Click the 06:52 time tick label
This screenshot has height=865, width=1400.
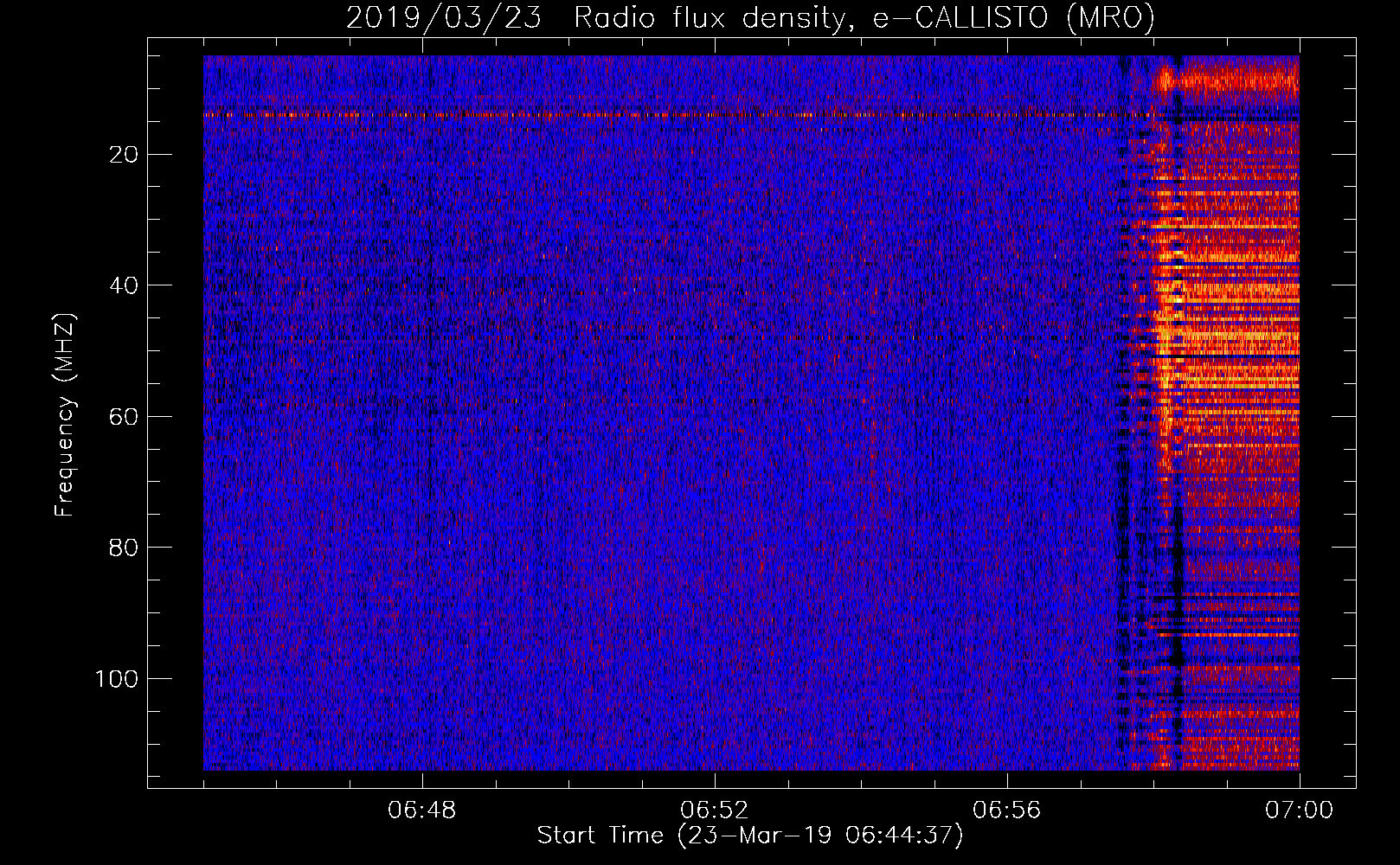pyautogui.click(x=715, y=811)
